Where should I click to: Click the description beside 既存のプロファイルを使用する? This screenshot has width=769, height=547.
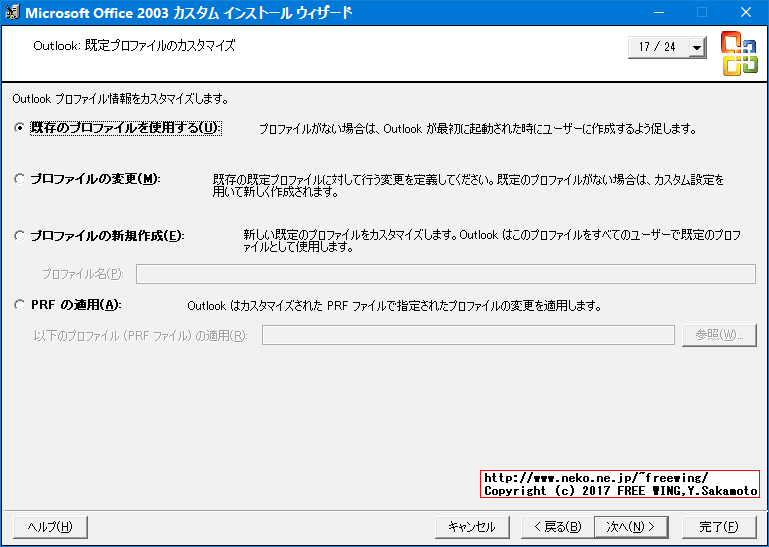pos(478,129)
